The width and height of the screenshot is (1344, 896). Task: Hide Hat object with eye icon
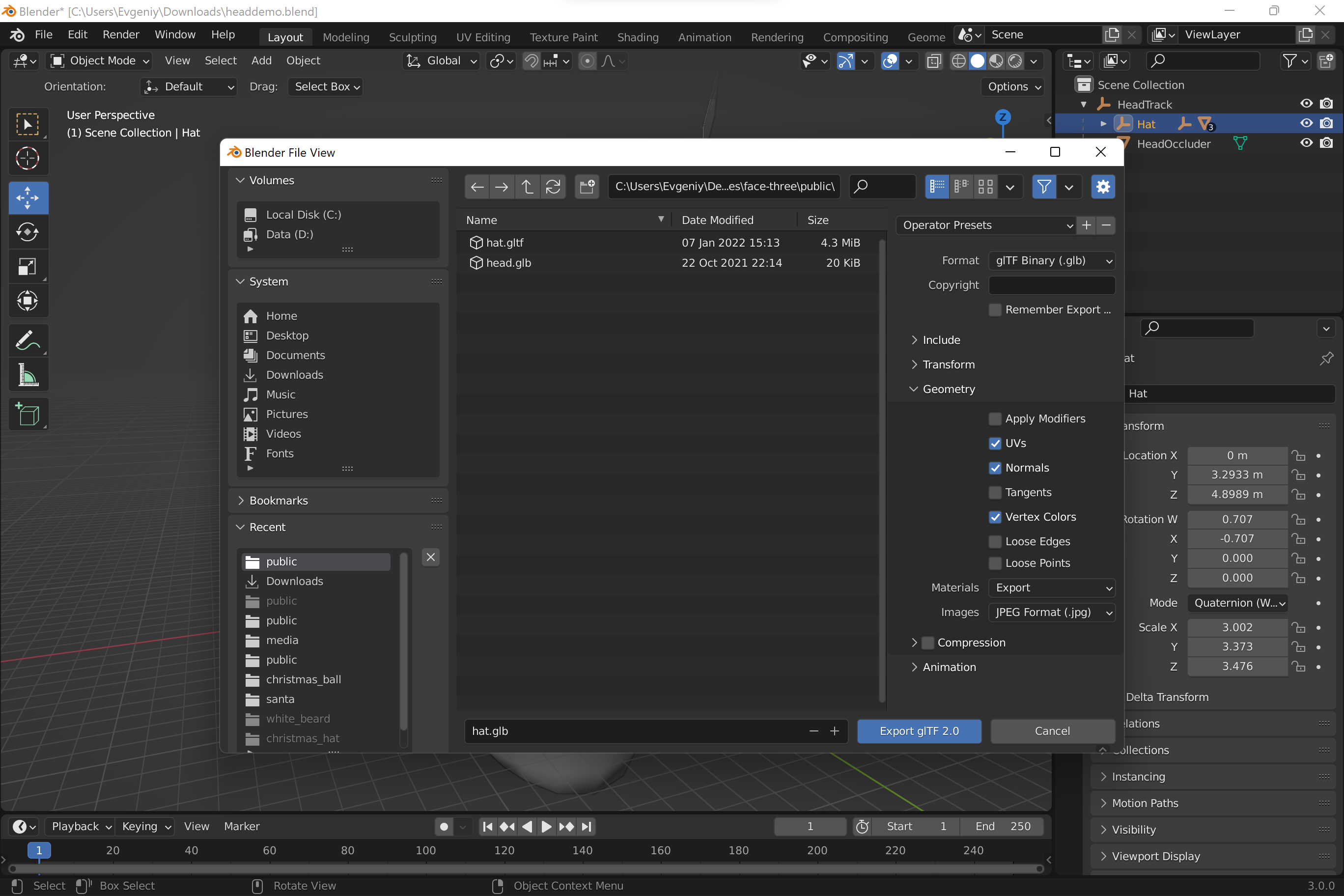coord(1306,124)
